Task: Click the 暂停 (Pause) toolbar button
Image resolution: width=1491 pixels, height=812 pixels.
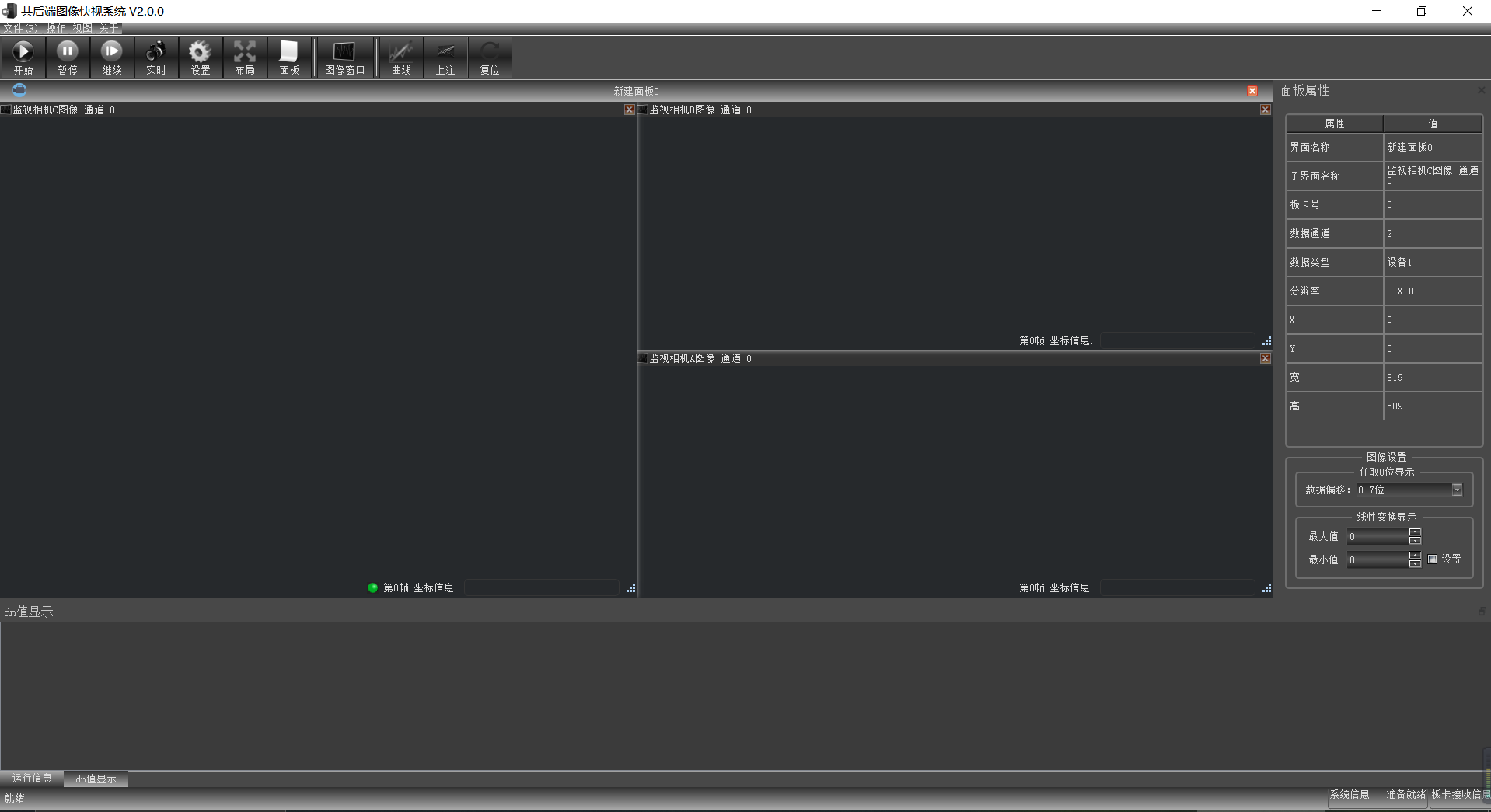Action: tap(68, 58)
